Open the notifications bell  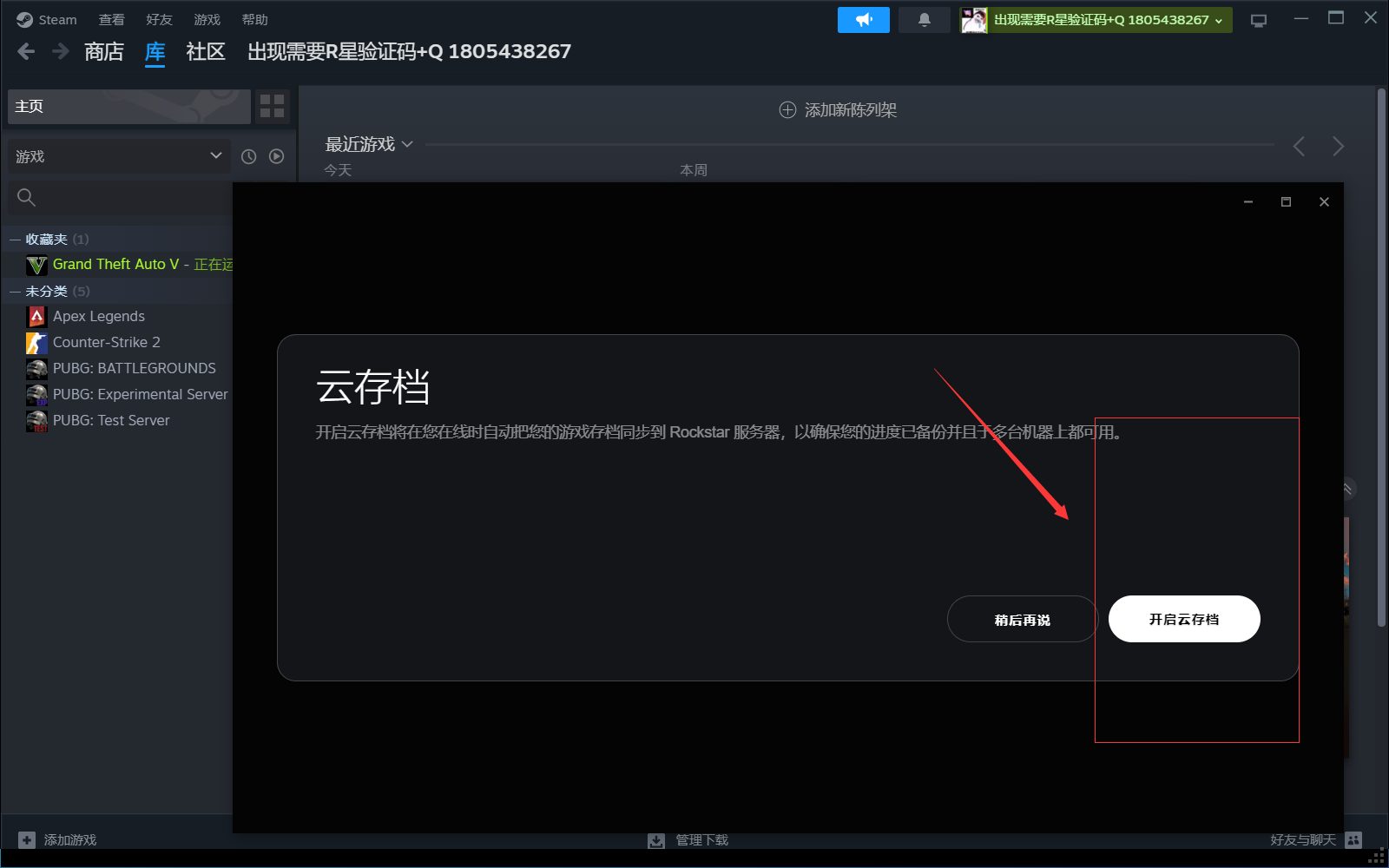[x=924, y=20]
